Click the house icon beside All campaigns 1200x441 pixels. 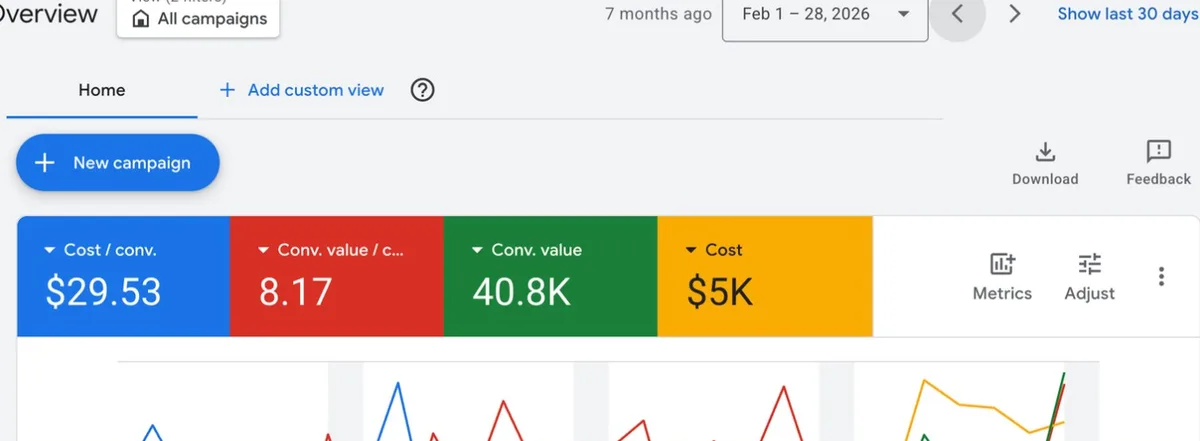coord(141,19)
